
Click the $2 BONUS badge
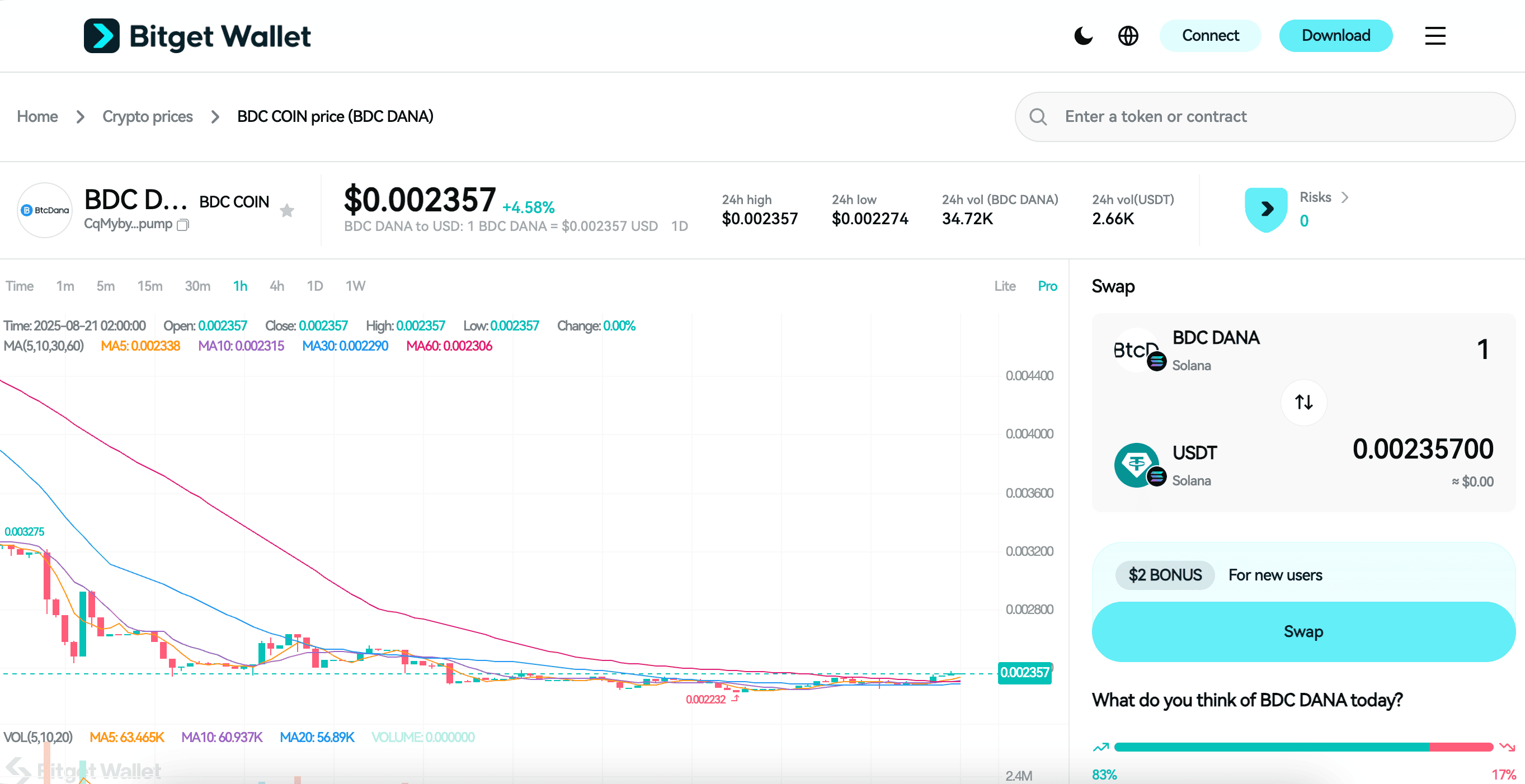point(1165,575)
